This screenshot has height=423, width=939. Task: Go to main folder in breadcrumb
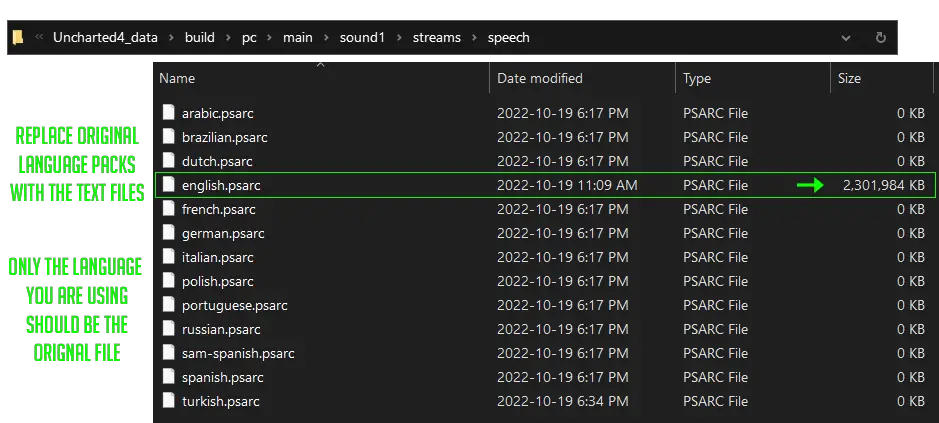click(x=298, y=37)
